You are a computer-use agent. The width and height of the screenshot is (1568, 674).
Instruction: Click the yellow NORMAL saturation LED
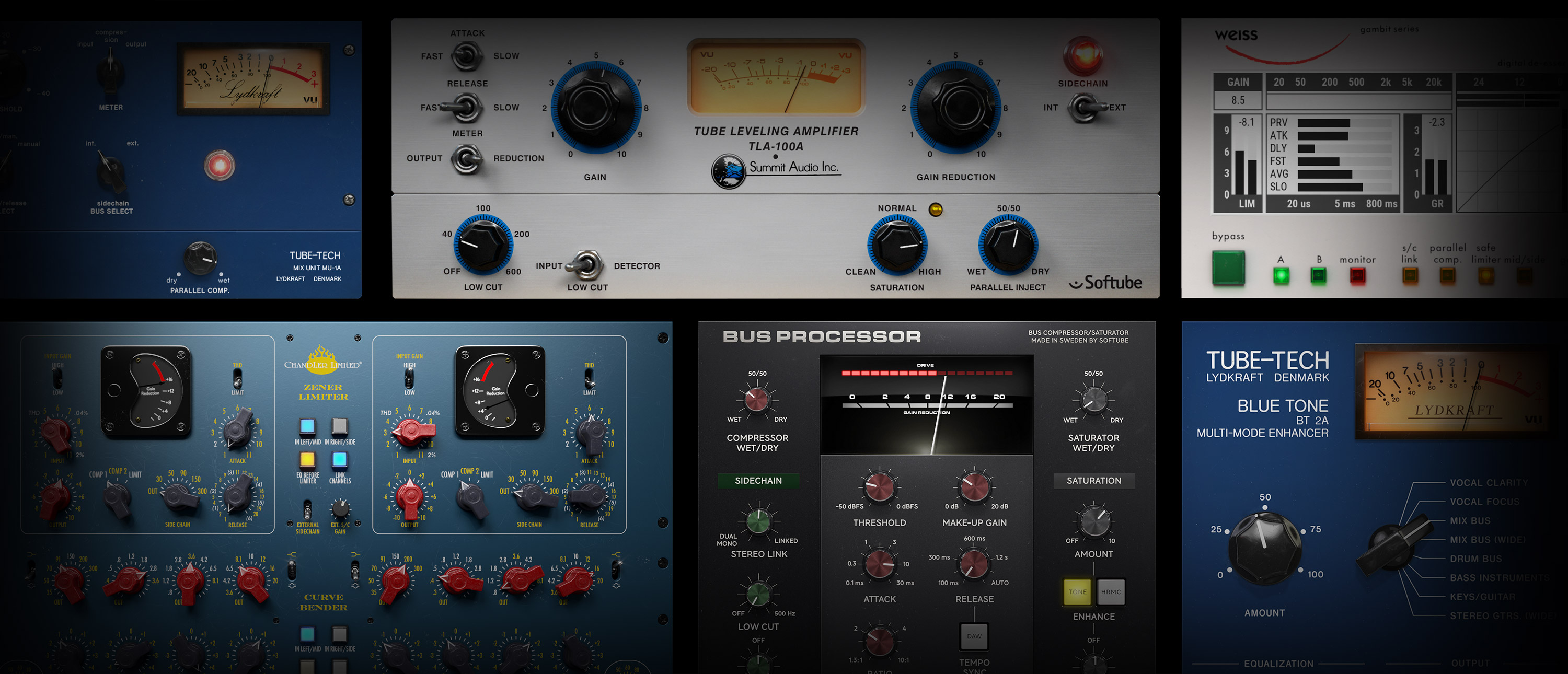[x=936, y=210]
